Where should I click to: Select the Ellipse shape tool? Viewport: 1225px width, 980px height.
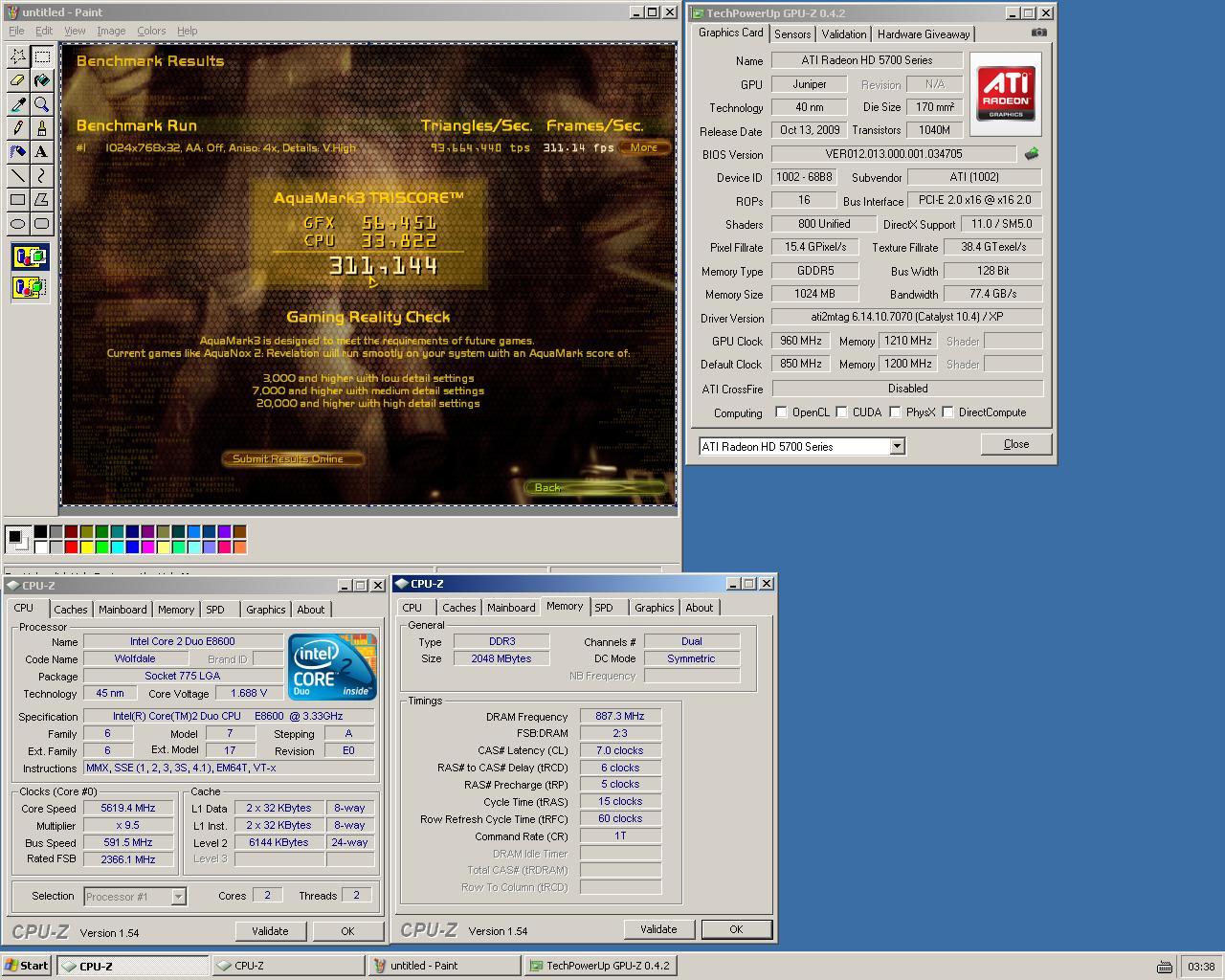coord(17,224)
